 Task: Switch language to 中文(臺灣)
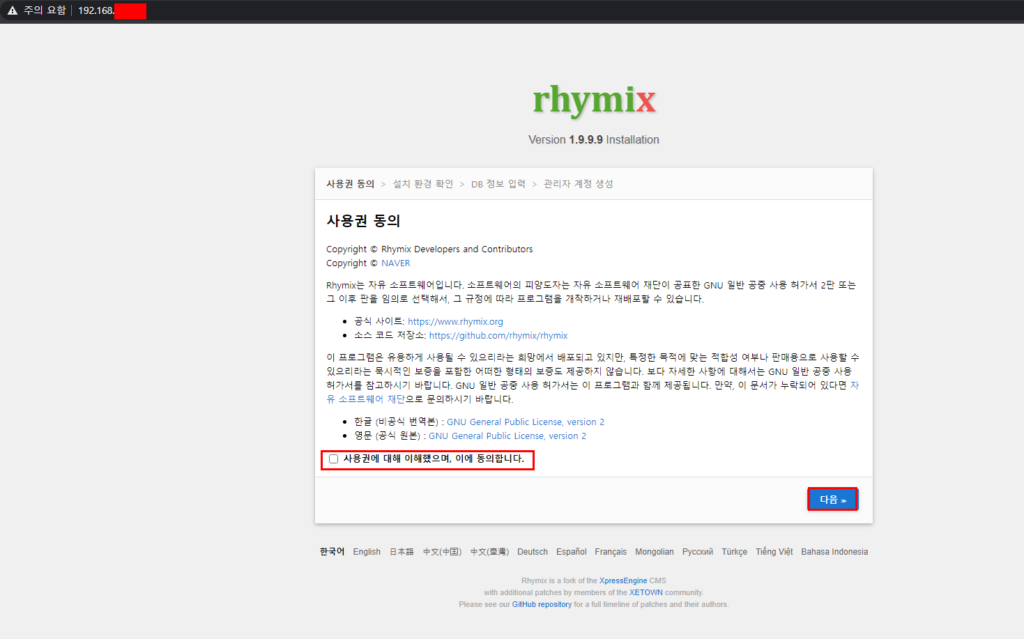click(x=489, y=551)
